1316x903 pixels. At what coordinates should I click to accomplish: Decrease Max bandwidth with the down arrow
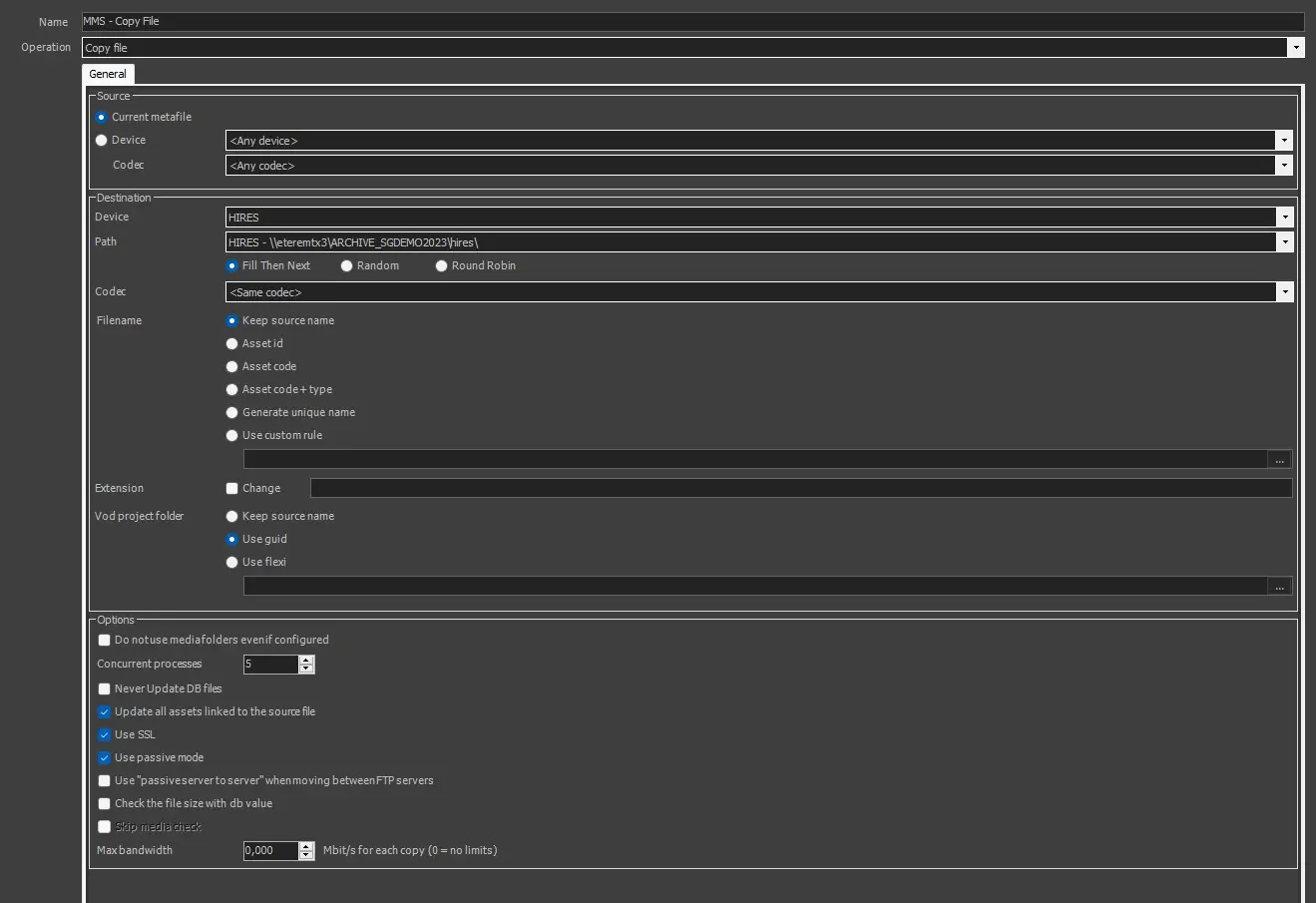click(306, 855)
